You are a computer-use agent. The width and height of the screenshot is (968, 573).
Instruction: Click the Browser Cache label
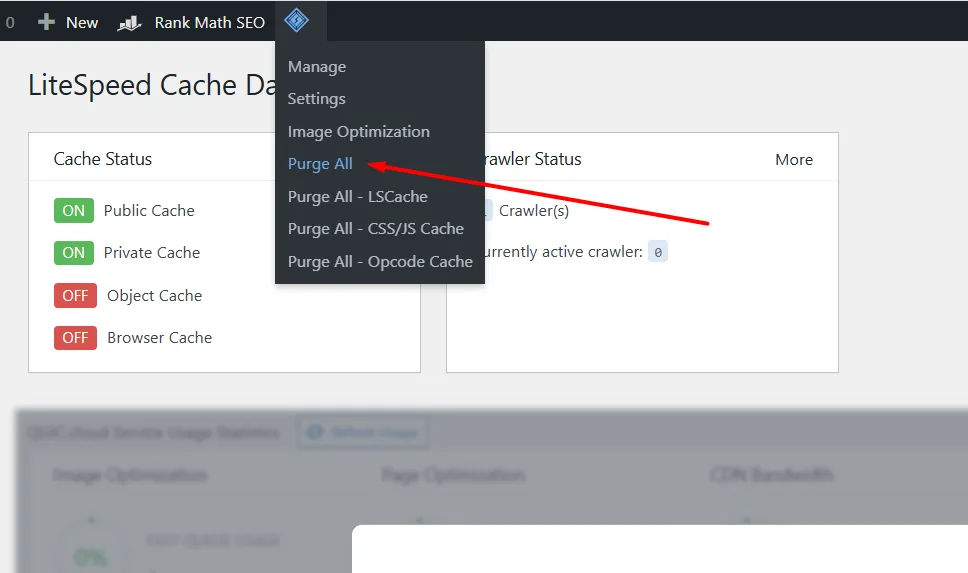pos(159,338)
